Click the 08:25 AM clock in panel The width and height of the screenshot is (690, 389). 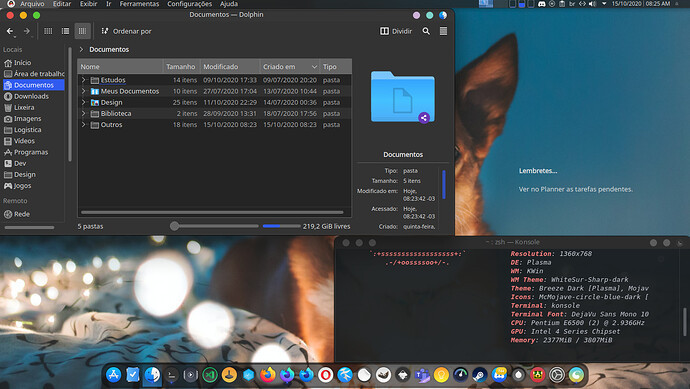[658, 4]
